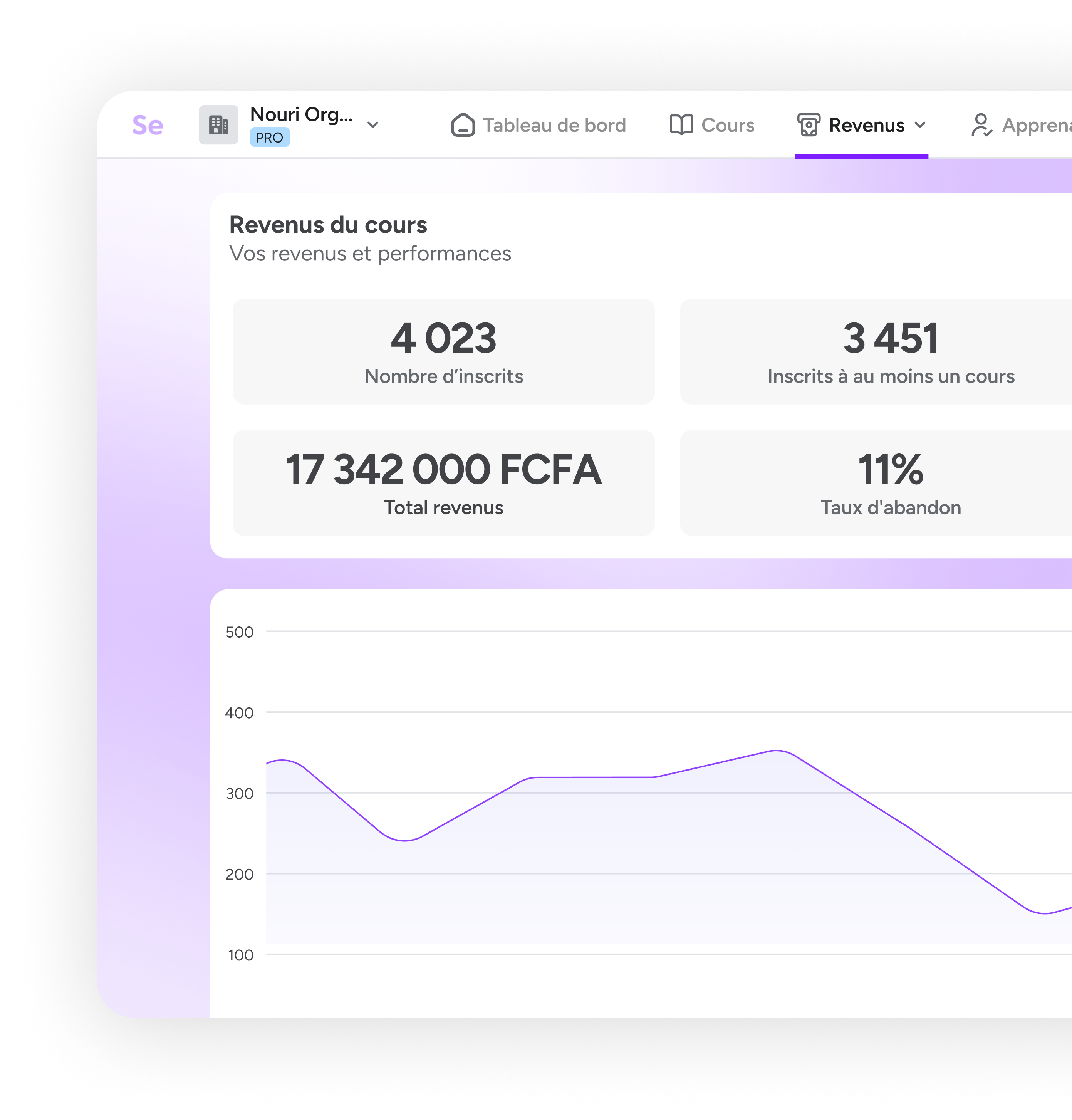Open the Nouri Org... organization switcher
This screenshot has width=1072, height=1120.
(301, 115)
